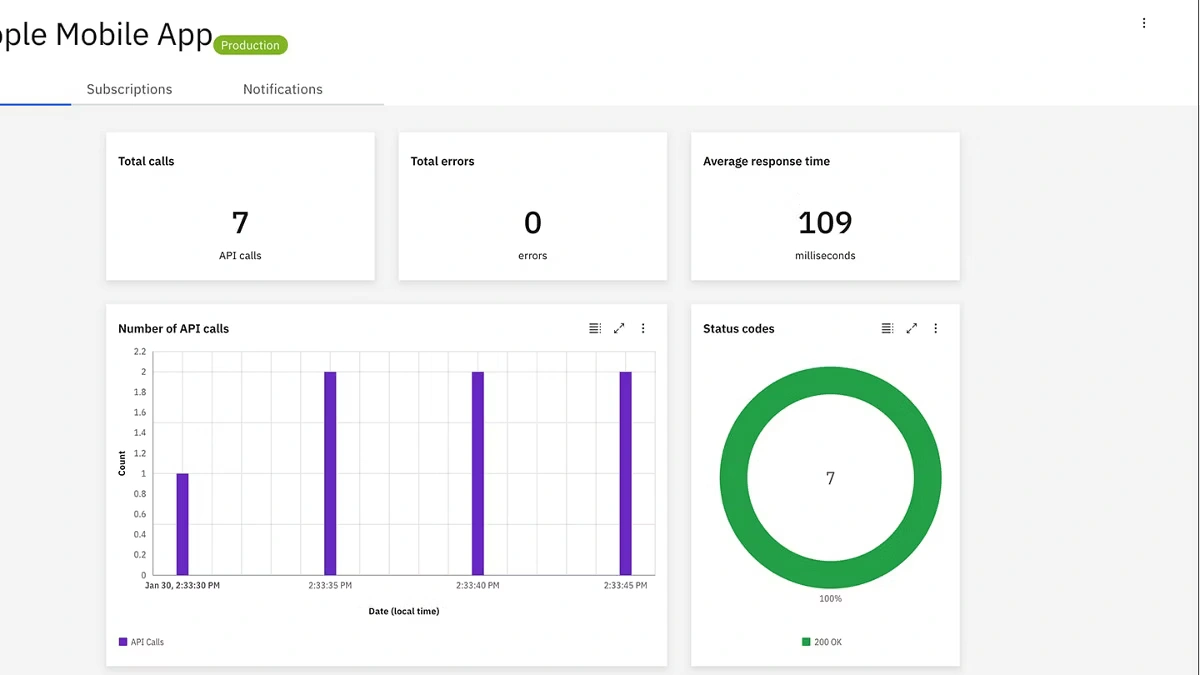This screenshot has height=675, width=1200.
Task: Open overflow menu on Number of API calls chart
Action: (x=643, y=328)
